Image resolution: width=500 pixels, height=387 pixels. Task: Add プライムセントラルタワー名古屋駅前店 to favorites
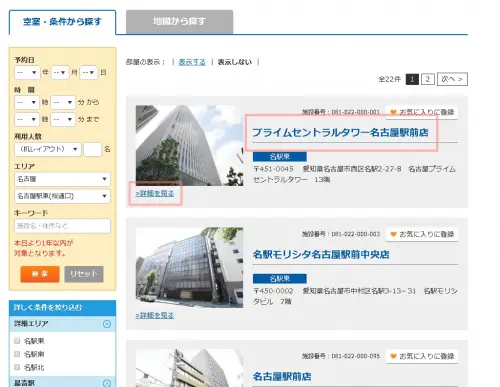tap(422, 112)
